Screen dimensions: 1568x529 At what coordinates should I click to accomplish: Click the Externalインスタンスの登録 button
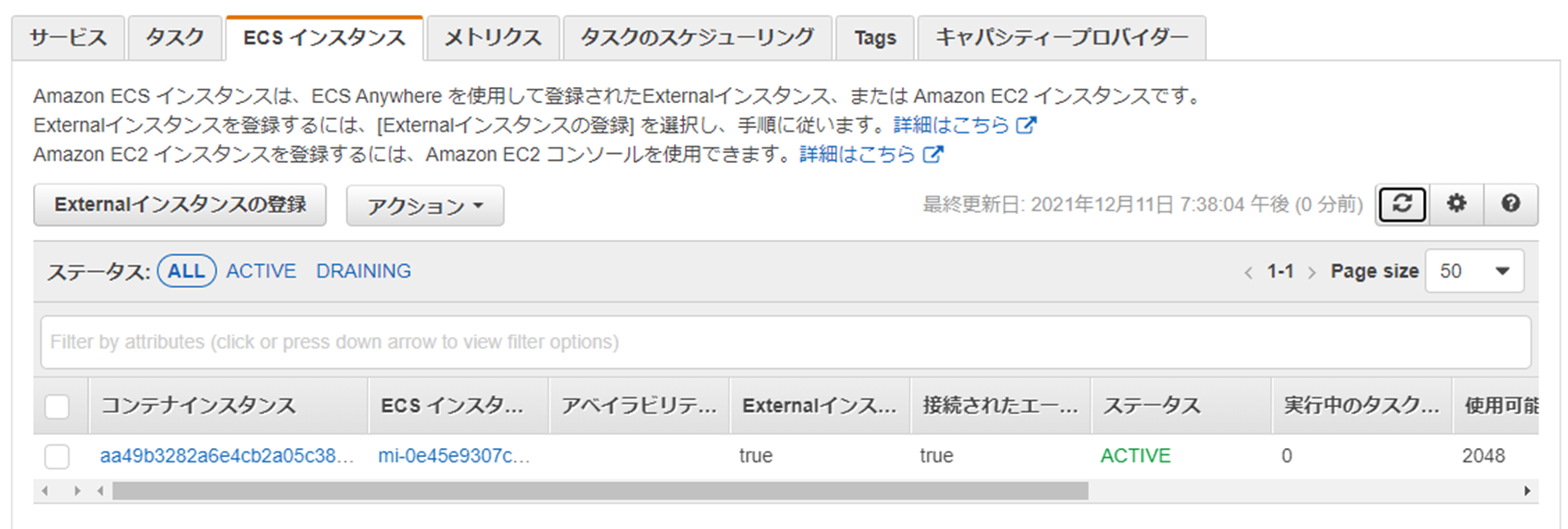tap(180, 205)
